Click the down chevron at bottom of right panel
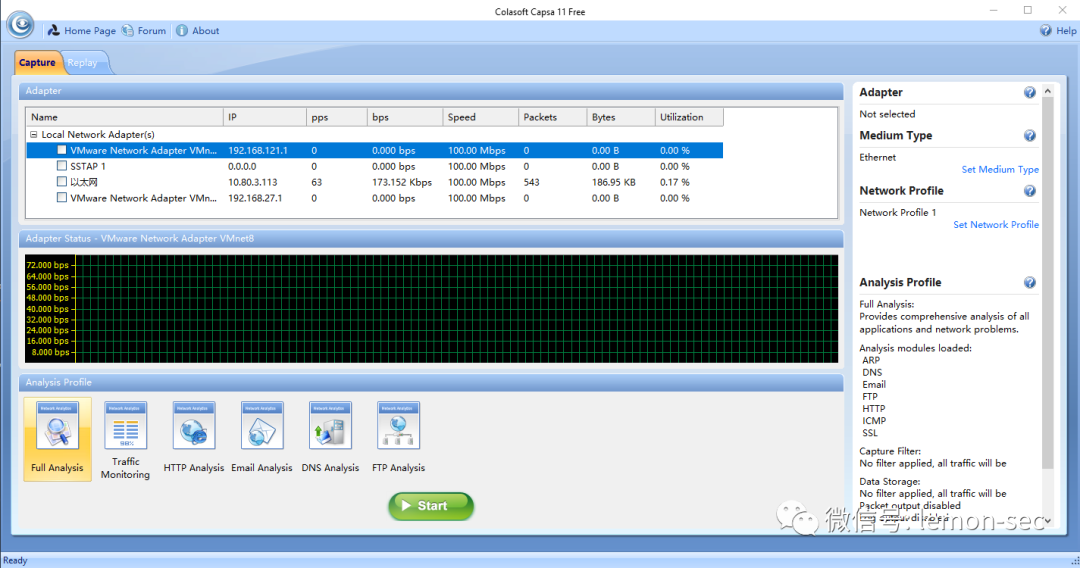The image size is (1080, 568). click(1048, 521)
